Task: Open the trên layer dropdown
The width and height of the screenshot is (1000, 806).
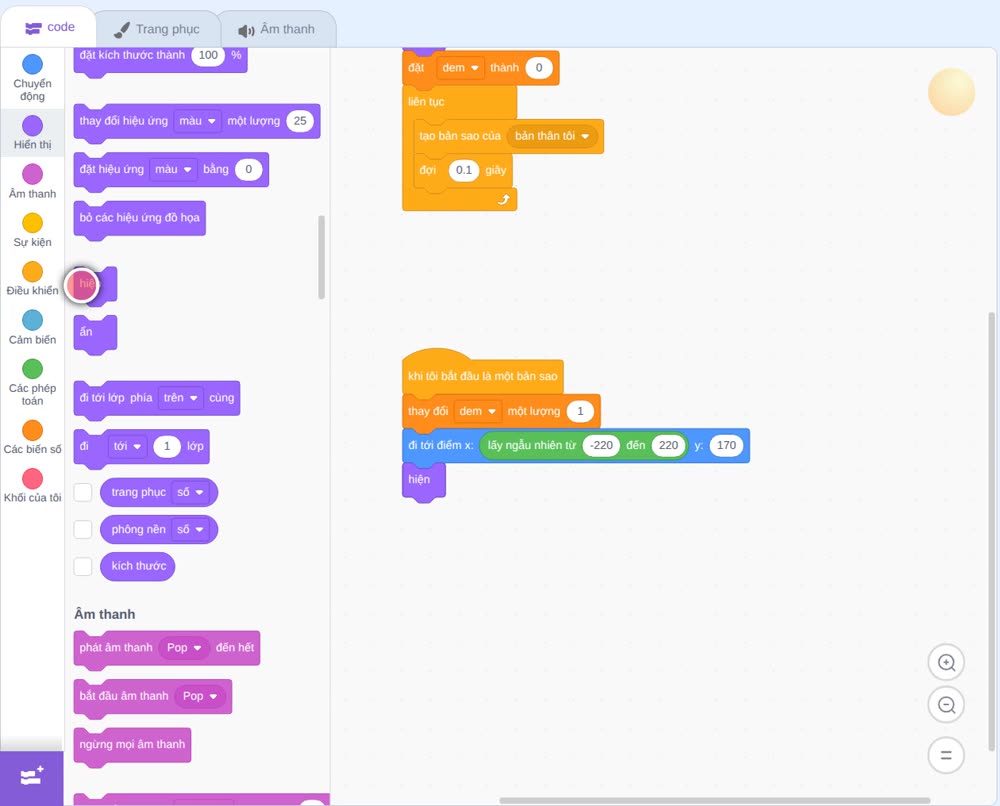Action: [x=180, y=398]
